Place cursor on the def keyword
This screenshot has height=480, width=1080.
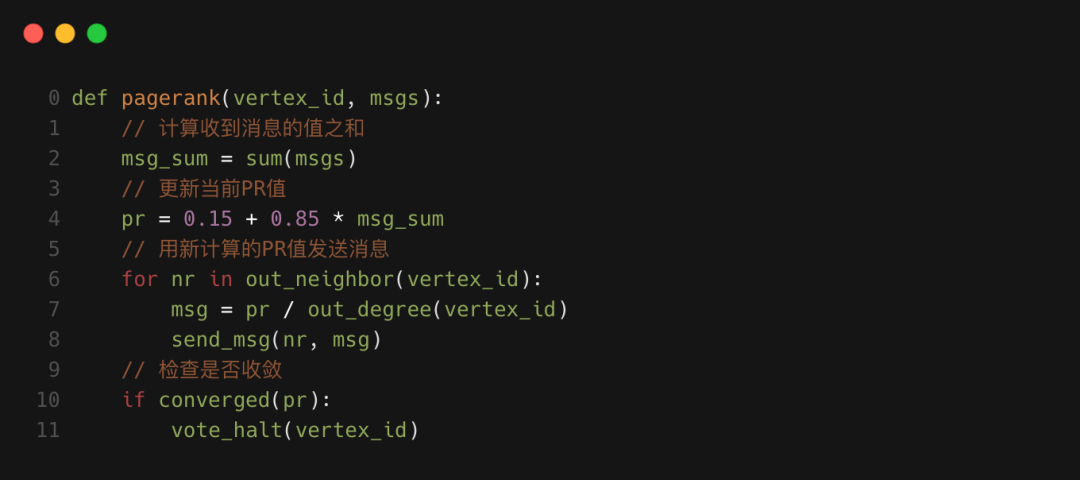point(90,98)
